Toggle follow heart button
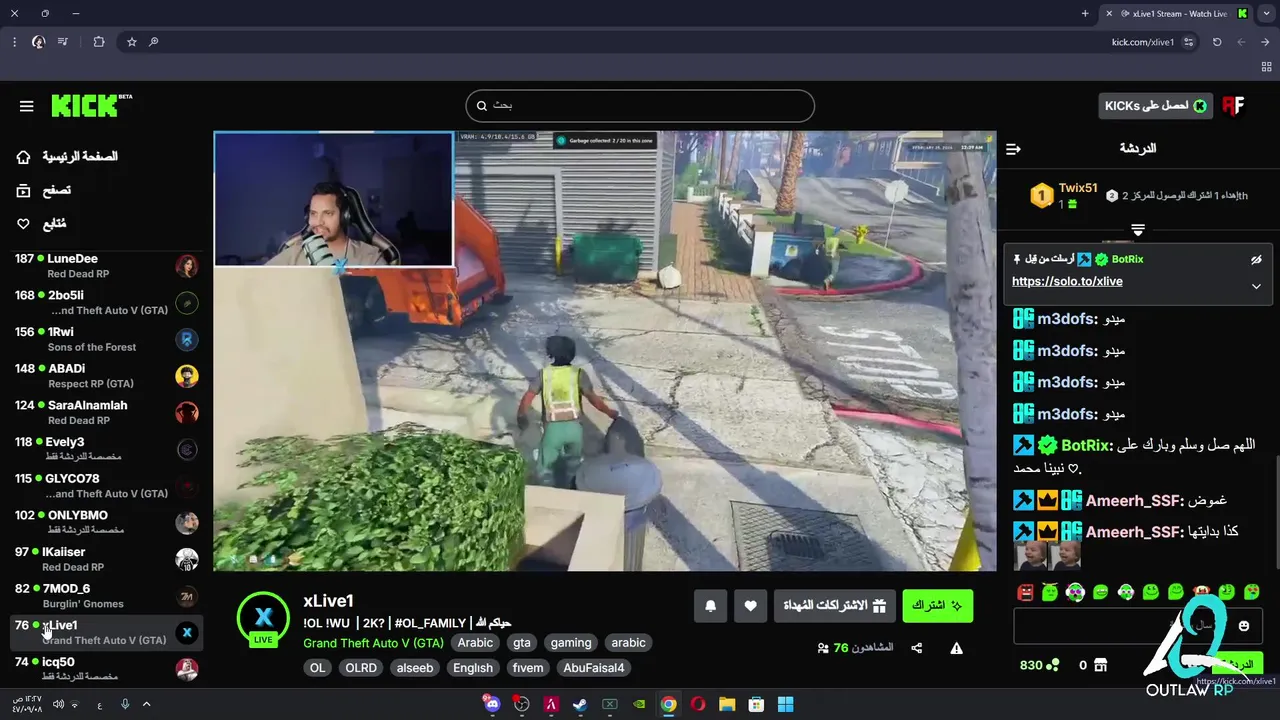 pyautogui.click(x=751, y=606)
